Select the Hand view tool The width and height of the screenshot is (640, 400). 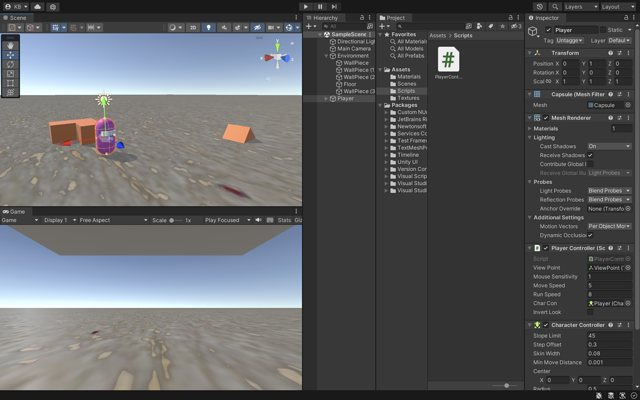[10, 46]
